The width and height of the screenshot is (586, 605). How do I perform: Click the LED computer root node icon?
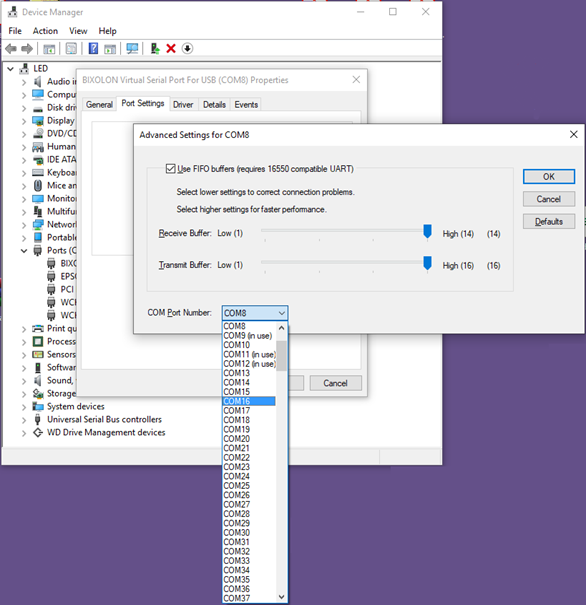(24, 69)
